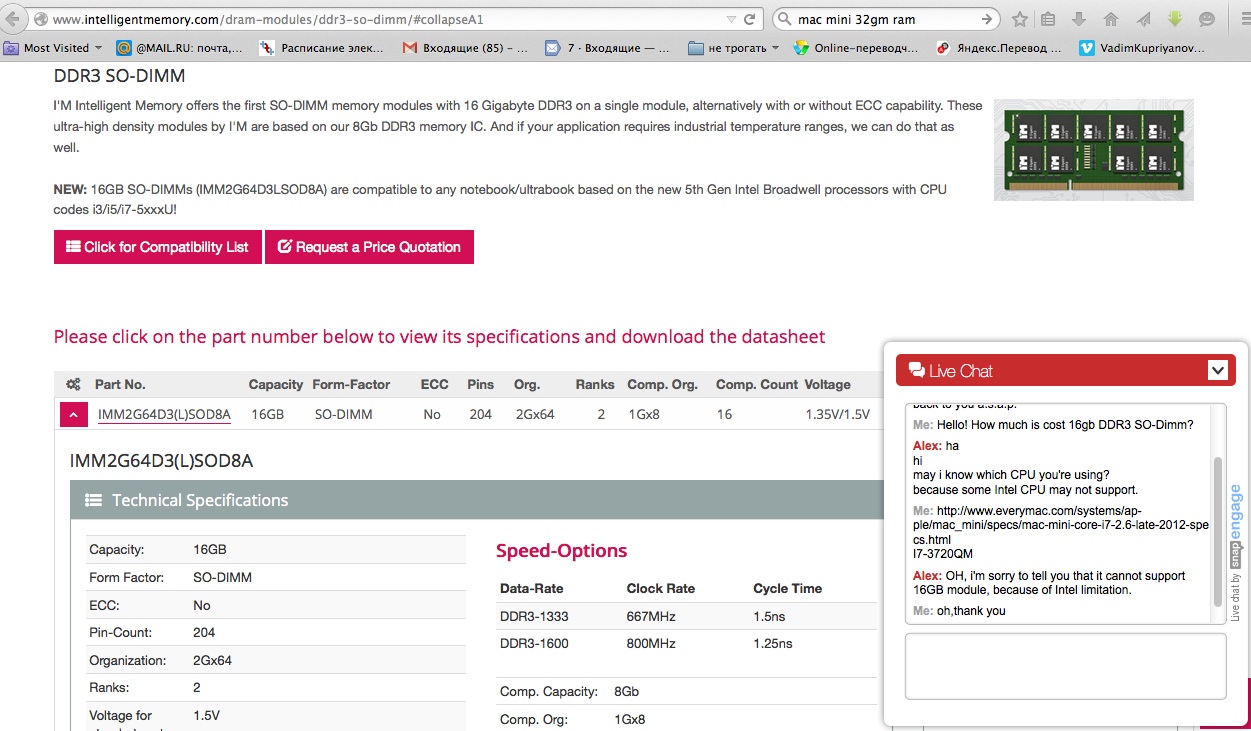Open the Входящие (85) Gmail bookmark
Screen dimensions: 1251x731
[466, 47]
